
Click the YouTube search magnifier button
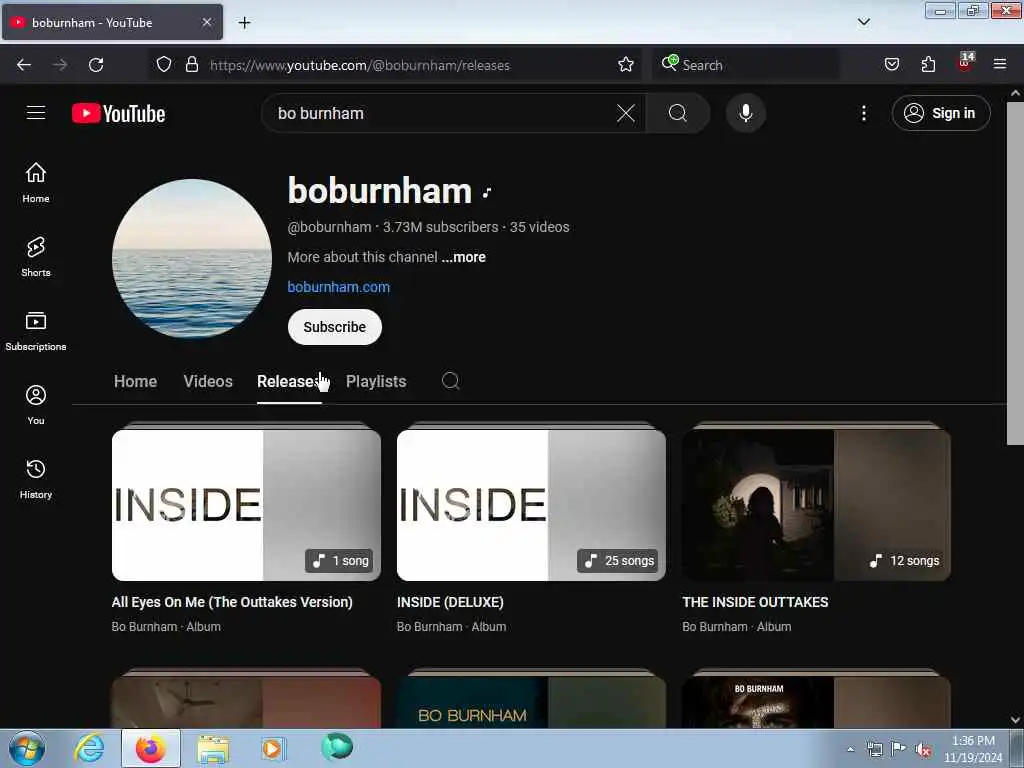[x=678, y=113]
